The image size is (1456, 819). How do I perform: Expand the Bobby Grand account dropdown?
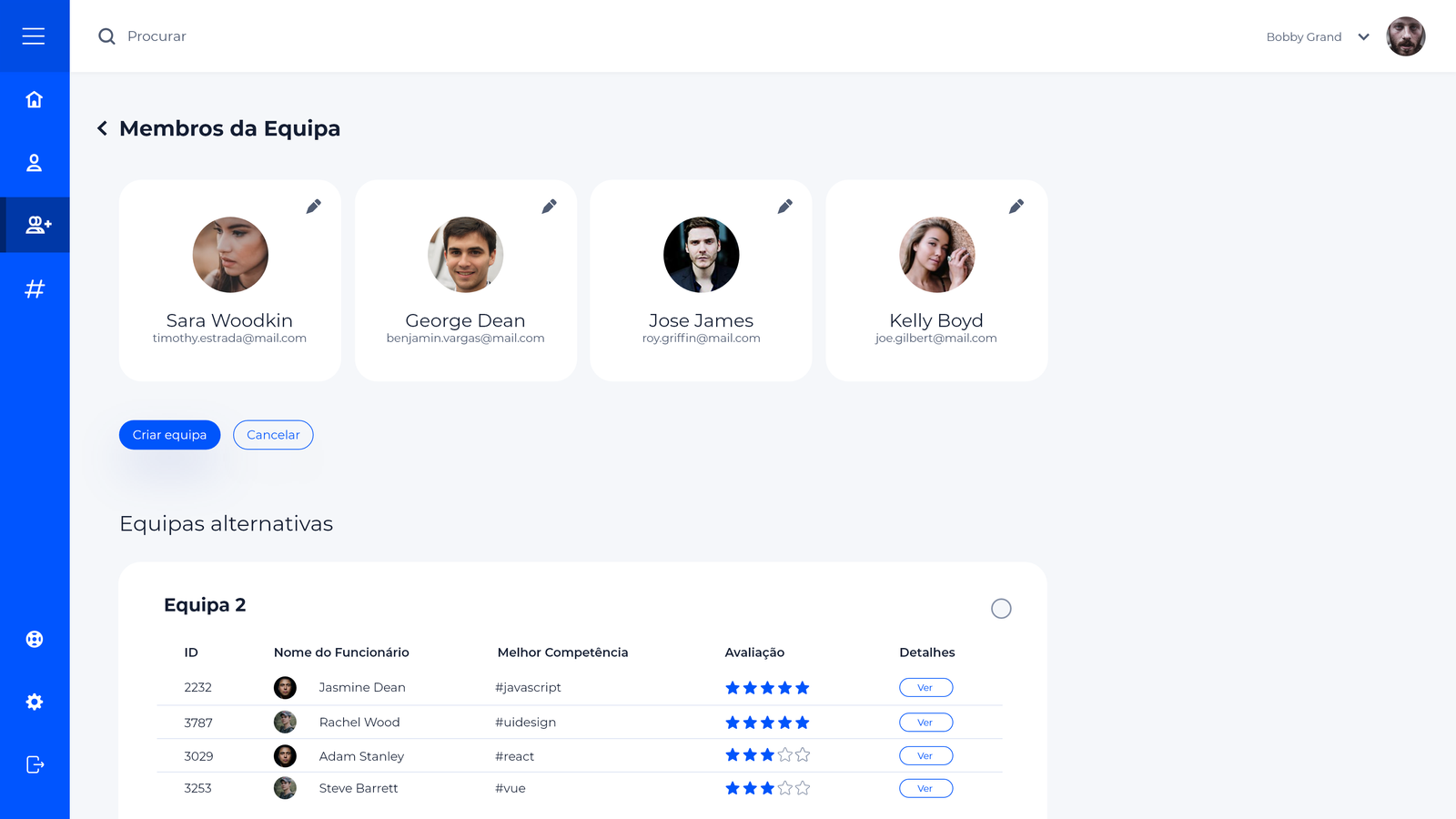click(x=1363, y=37)
